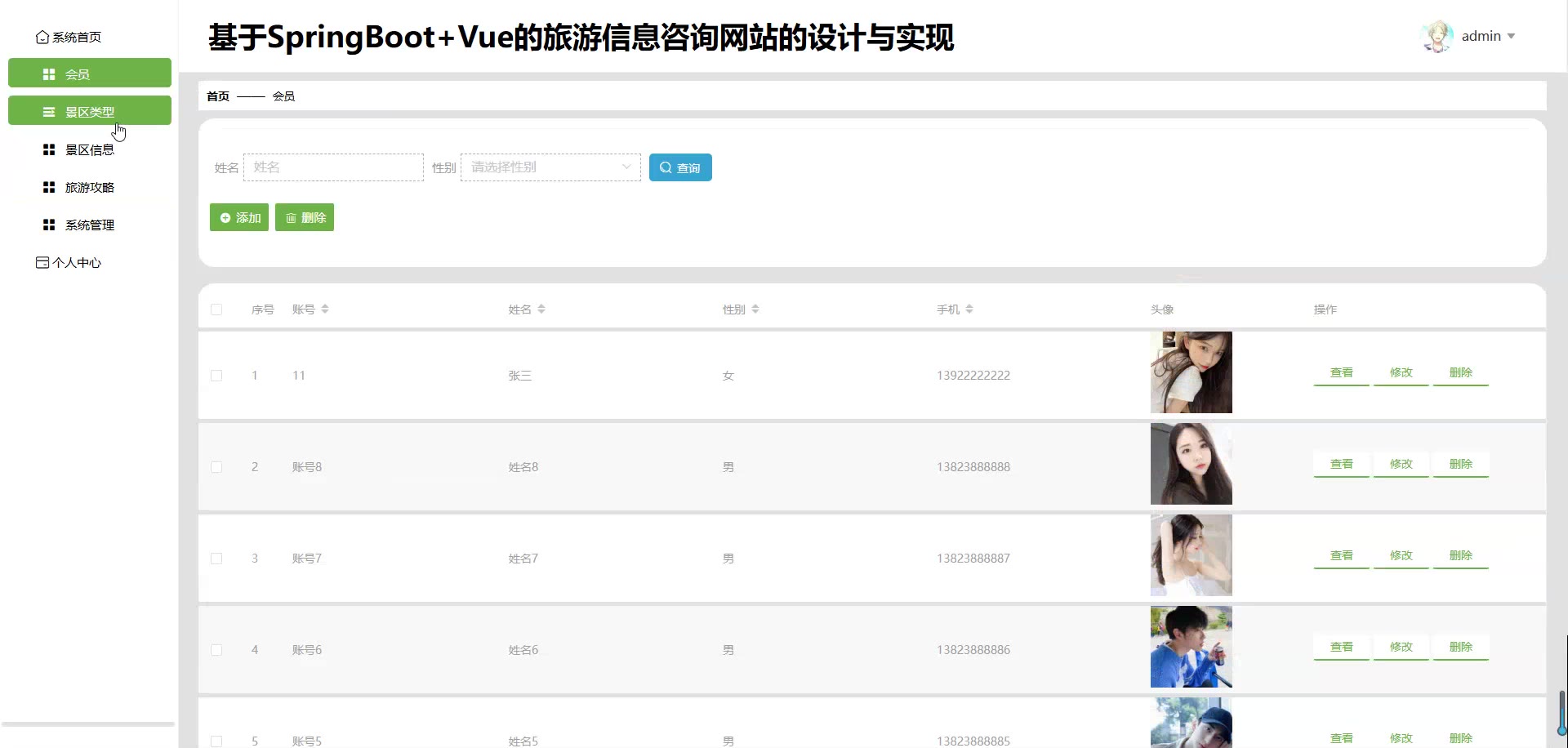Click 删除 for the 账号8 row
1568x748 pixels.
point(1461,465)
